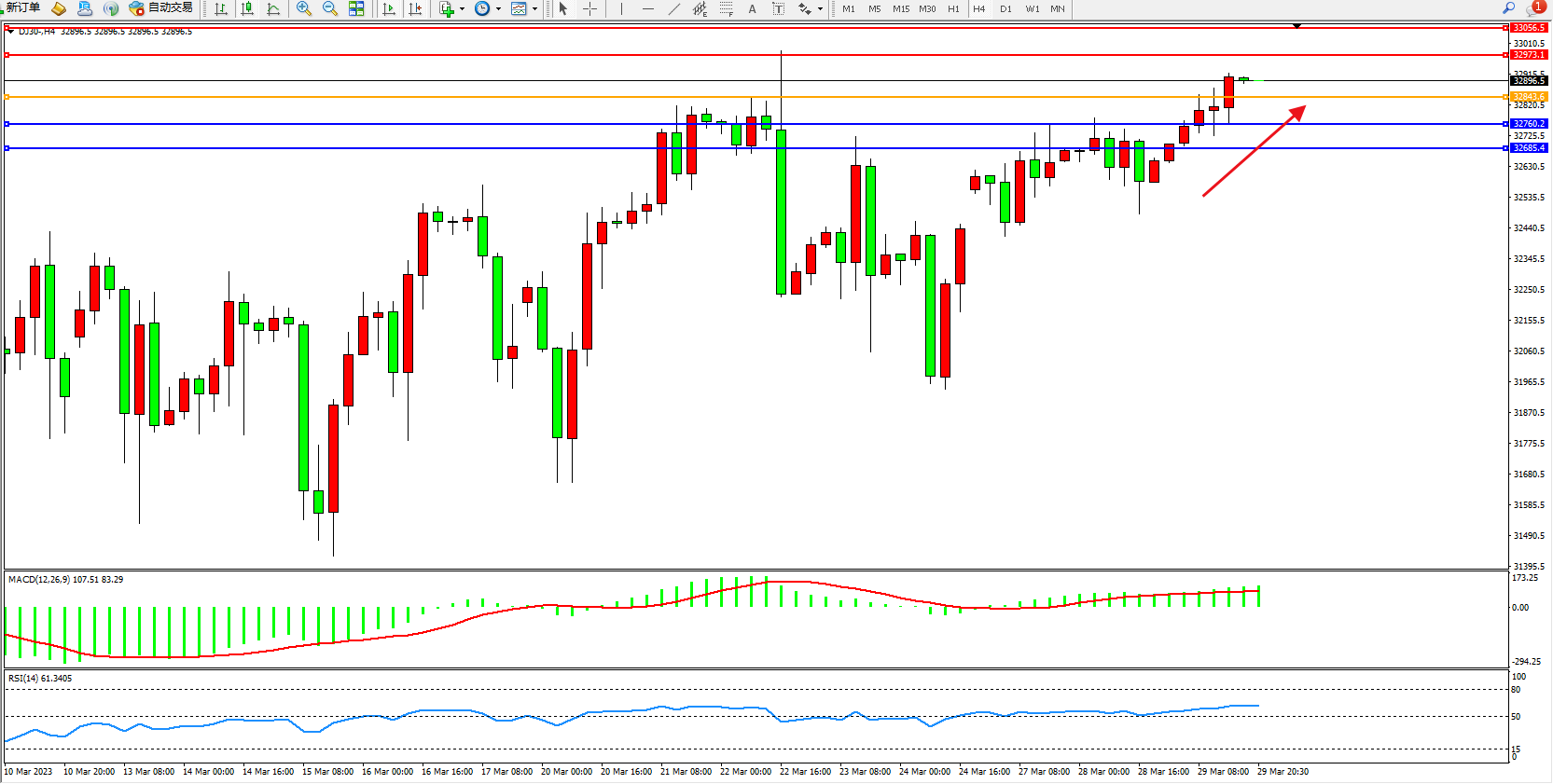Zoom out of the chart
Screen dimensions: 1553x784
click(330, 8)
